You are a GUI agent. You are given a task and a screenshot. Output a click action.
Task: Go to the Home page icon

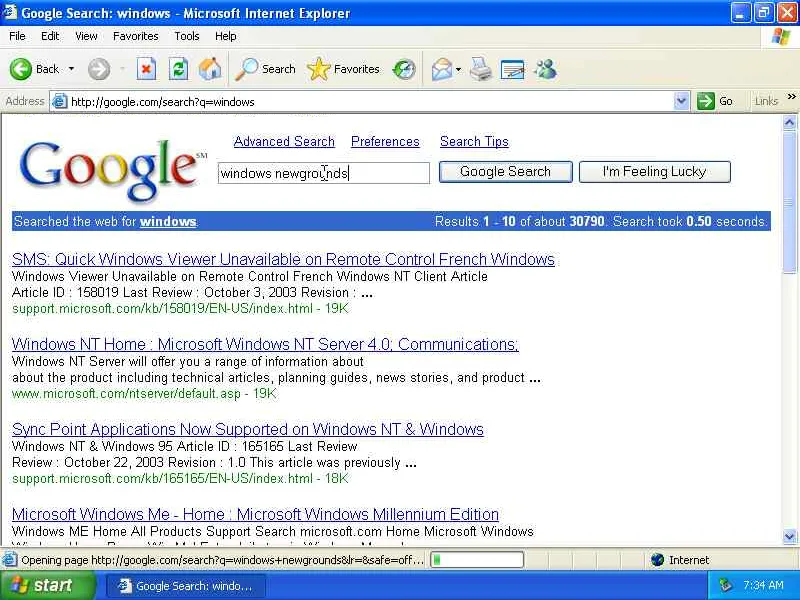210,69
